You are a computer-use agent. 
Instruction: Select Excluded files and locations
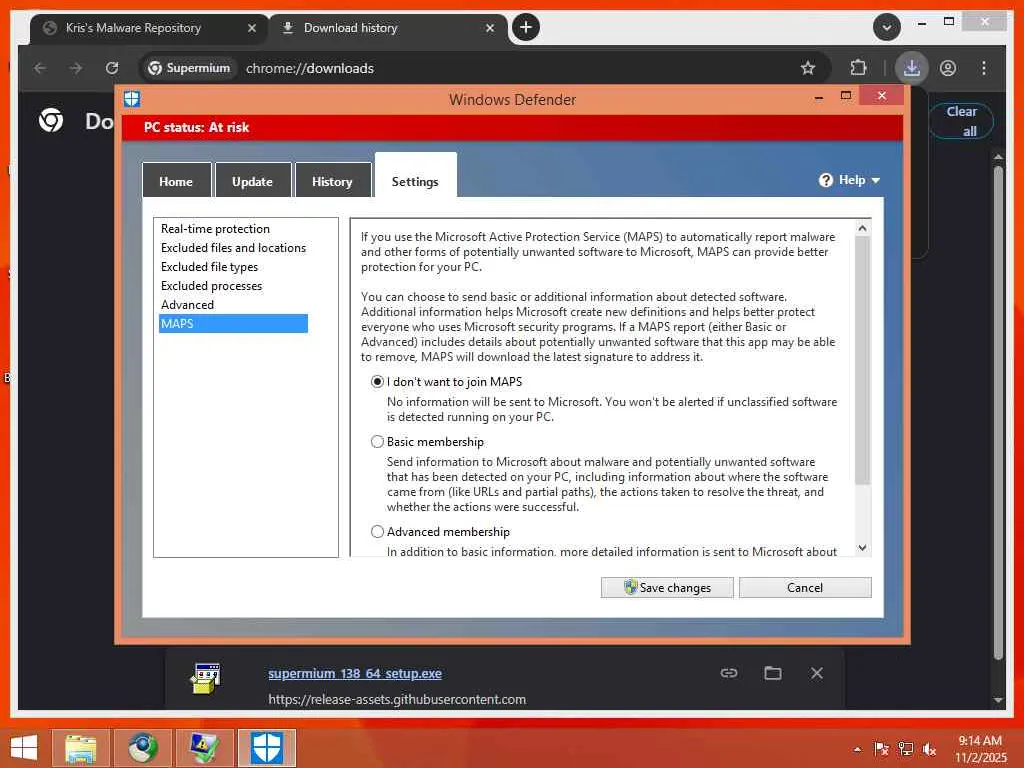[x=233, y=248]
